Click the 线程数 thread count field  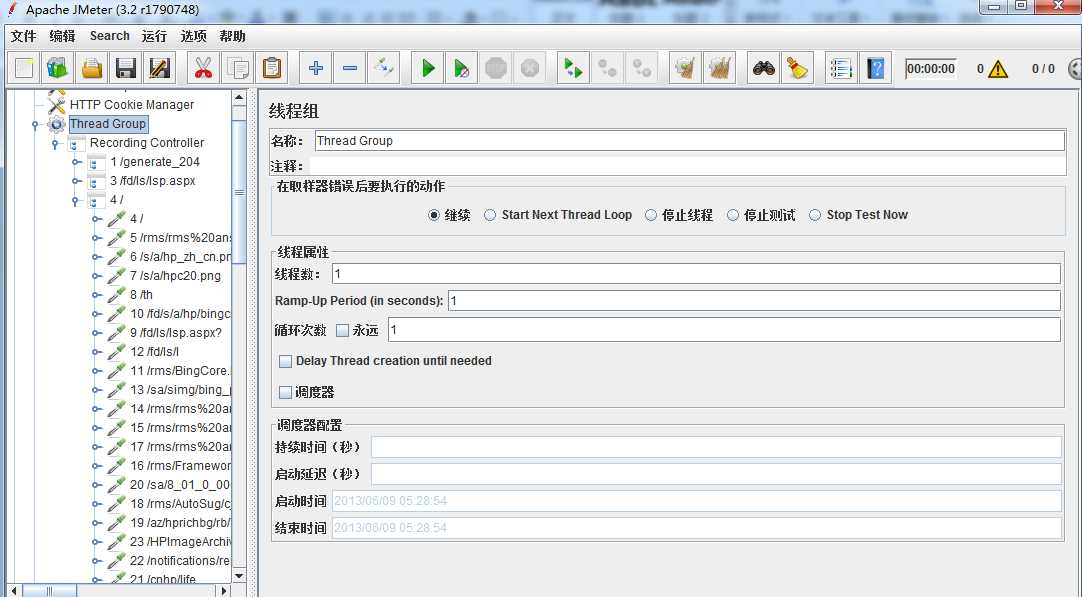pyautogui.click(x=696, y=274)
